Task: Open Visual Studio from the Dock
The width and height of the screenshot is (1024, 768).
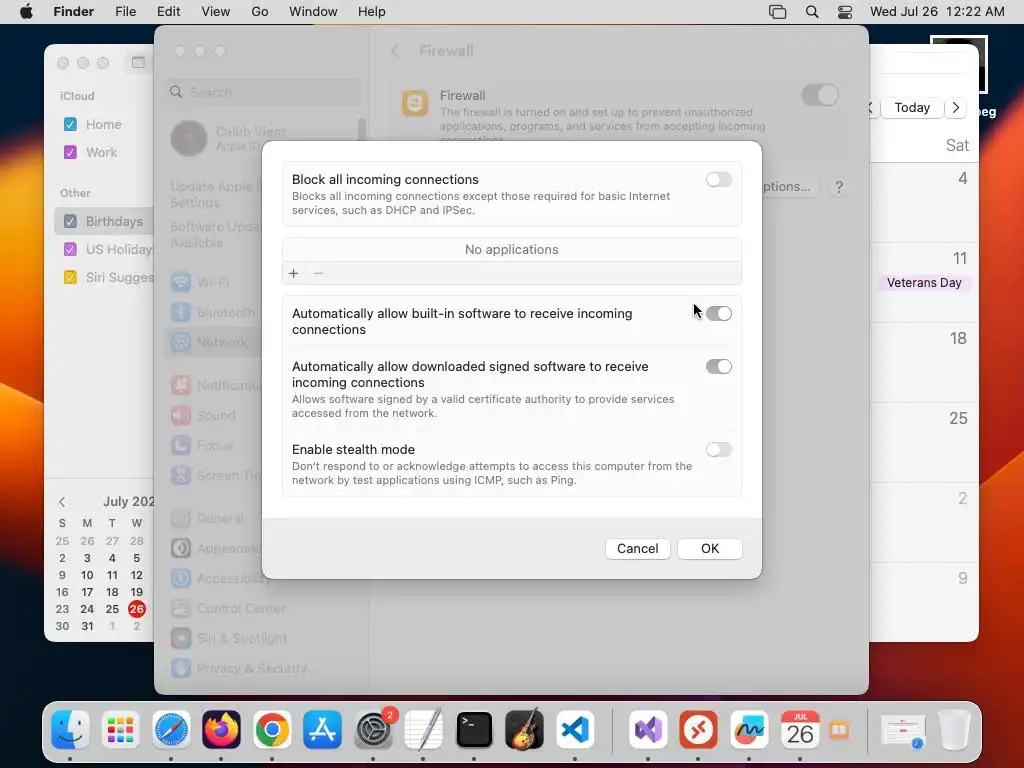Action: (648, 729)
